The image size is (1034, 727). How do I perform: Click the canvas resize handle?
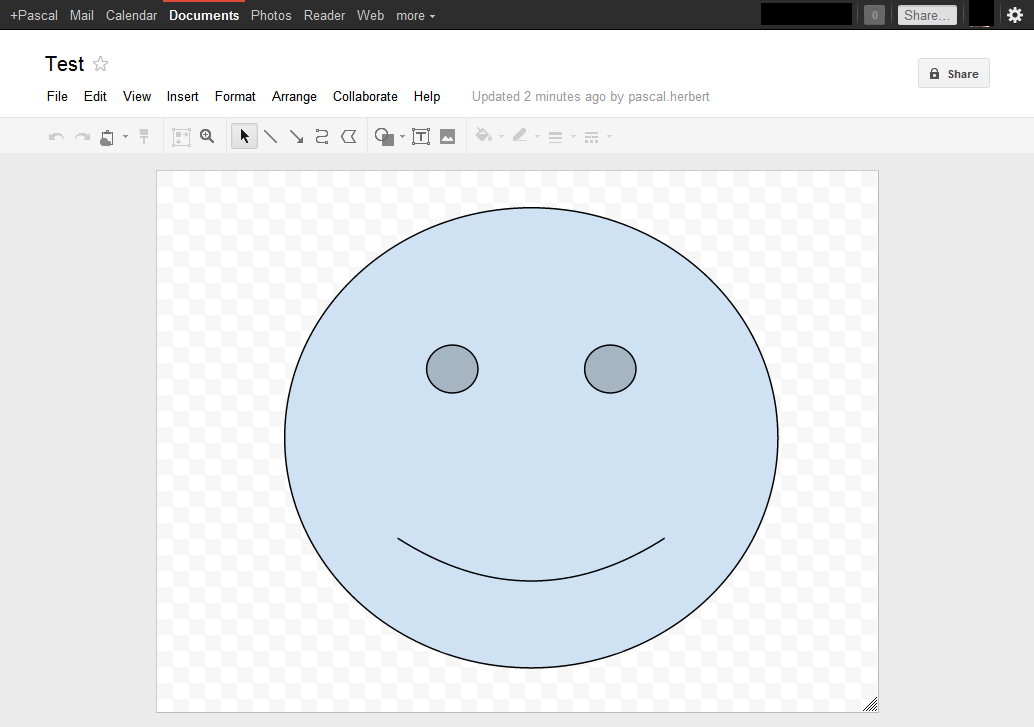coord(870,705)
